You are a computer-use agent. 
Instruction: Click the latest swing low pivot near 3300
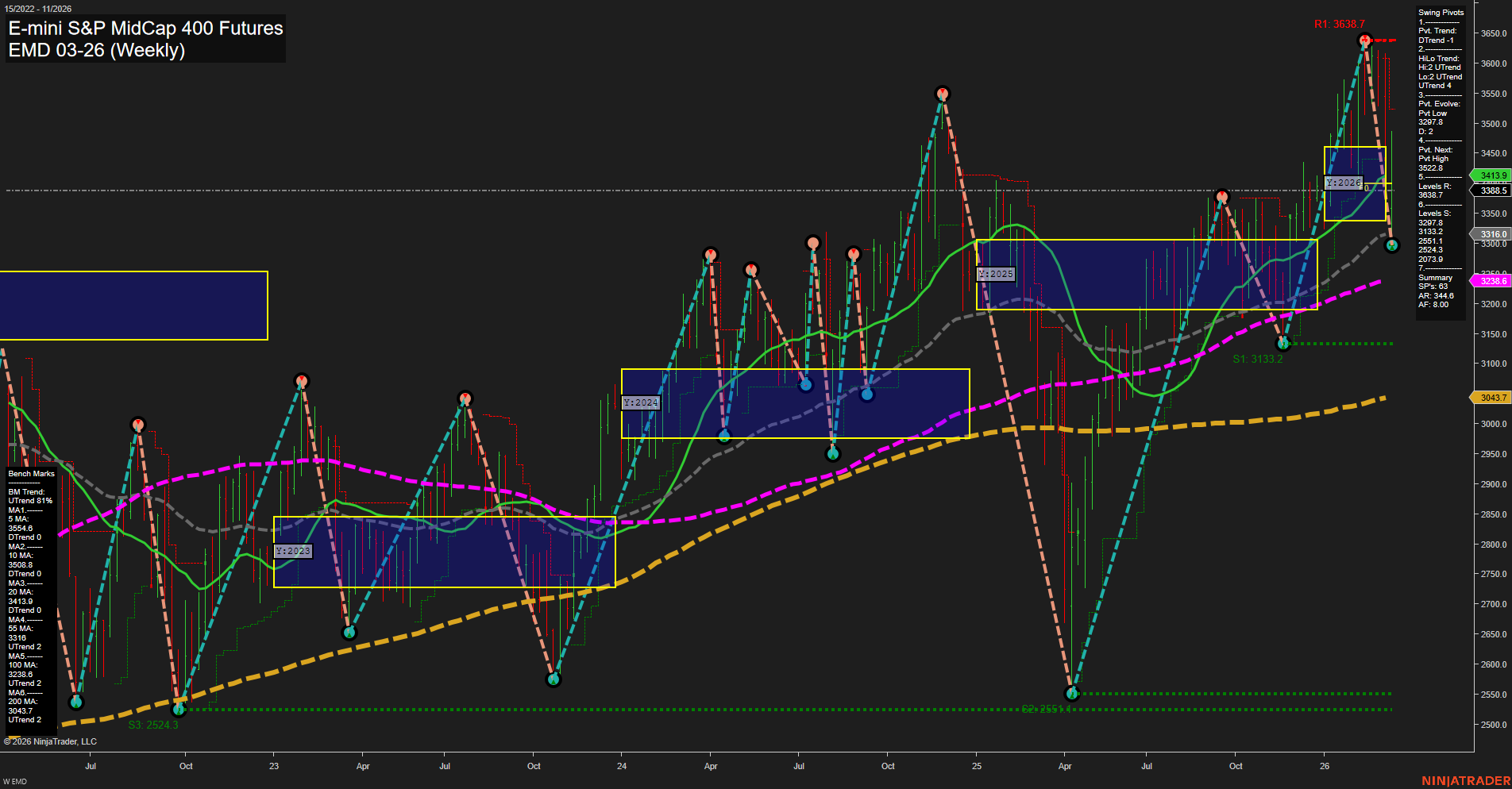pos(1391,246)
